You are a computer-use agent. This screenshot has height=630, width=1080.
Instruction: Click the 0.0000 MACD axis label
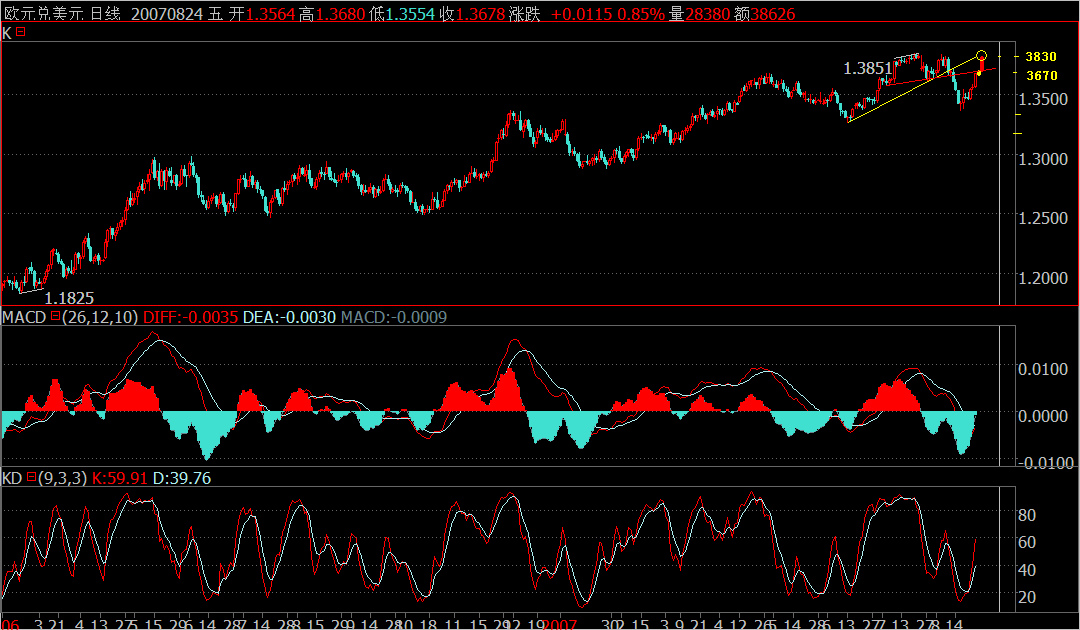click(x=1043, y=416)
